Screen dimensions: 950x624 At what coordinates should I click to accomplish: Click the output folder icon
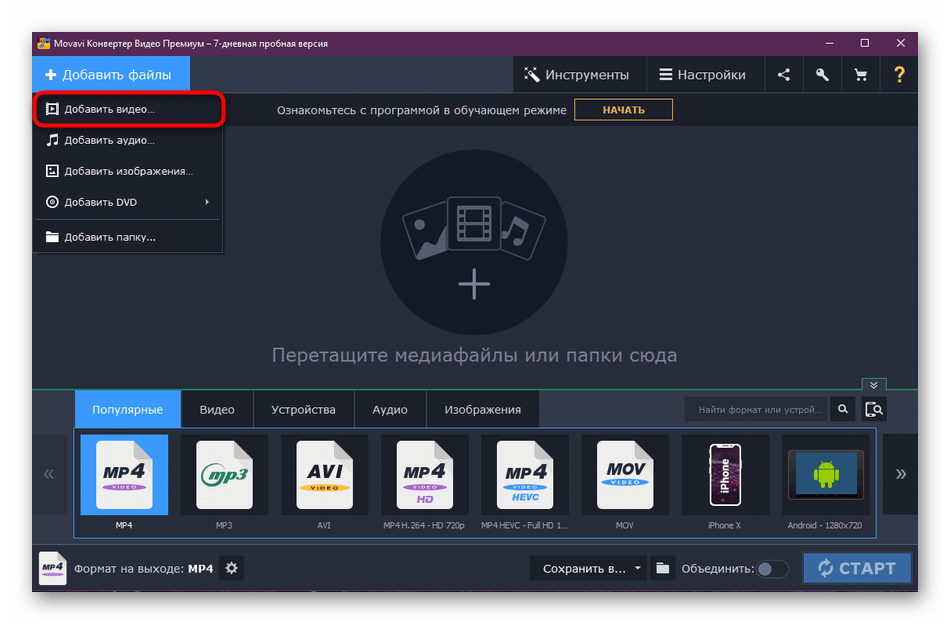pos(662,569)
